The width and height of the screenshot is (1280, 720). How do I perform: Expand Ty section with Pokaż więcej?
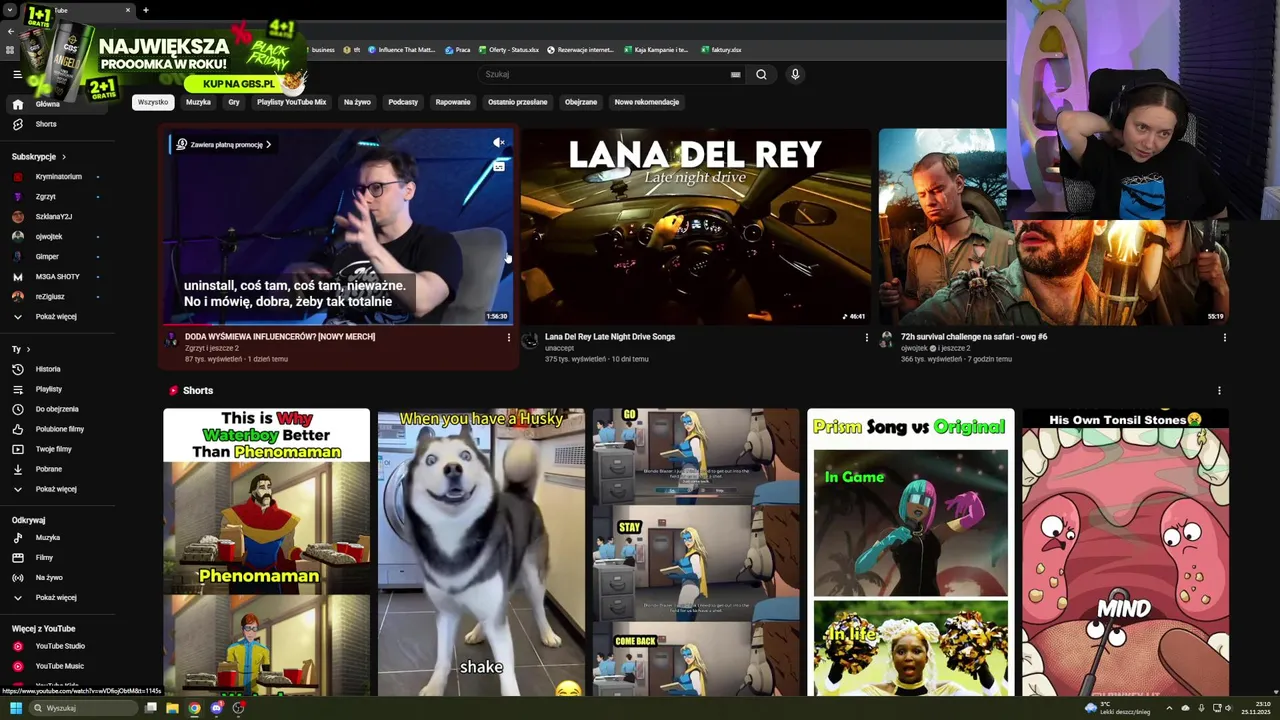(x=56, y=489)
